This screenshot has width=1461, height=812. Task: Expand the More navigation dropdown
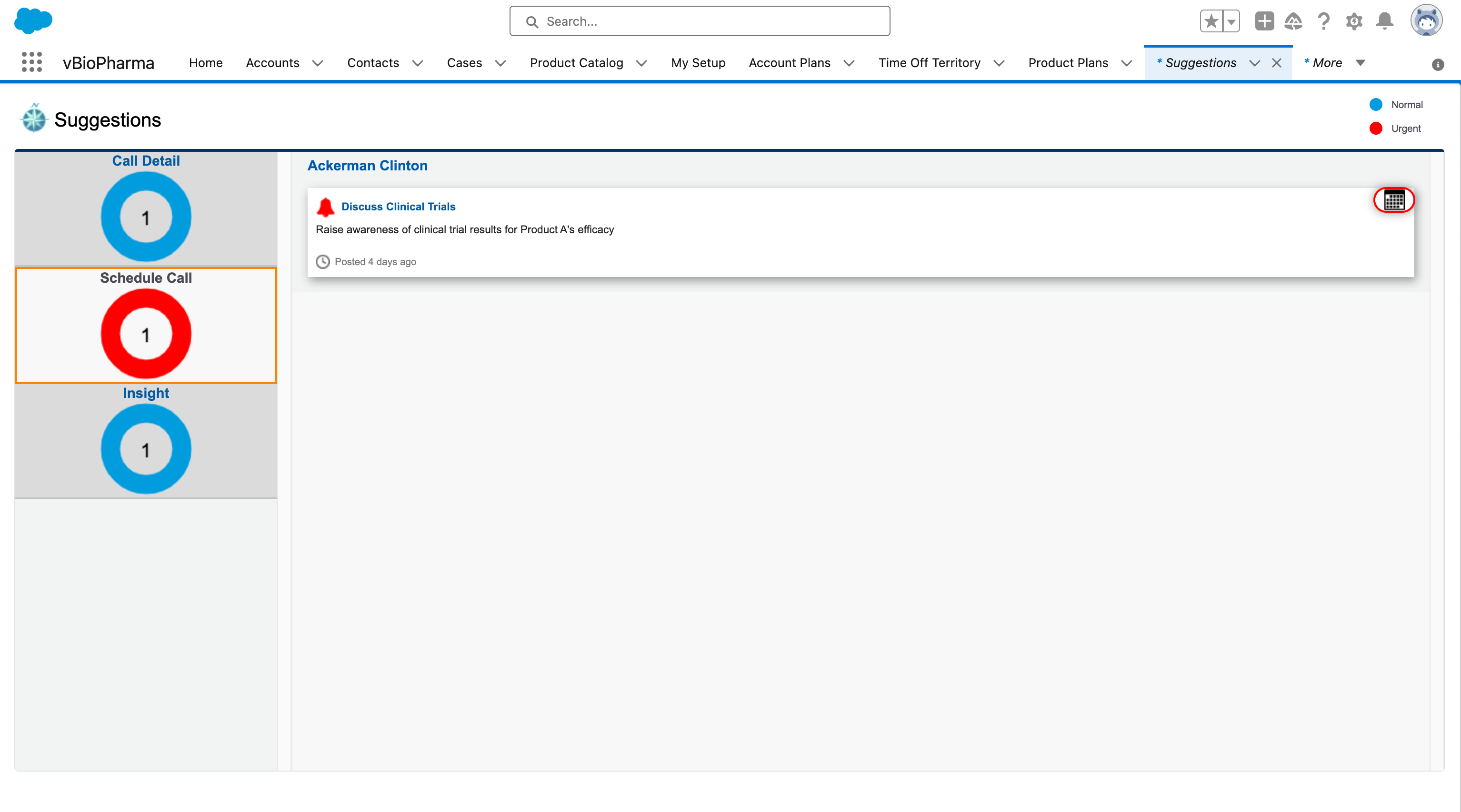[x=1360, y=63]
